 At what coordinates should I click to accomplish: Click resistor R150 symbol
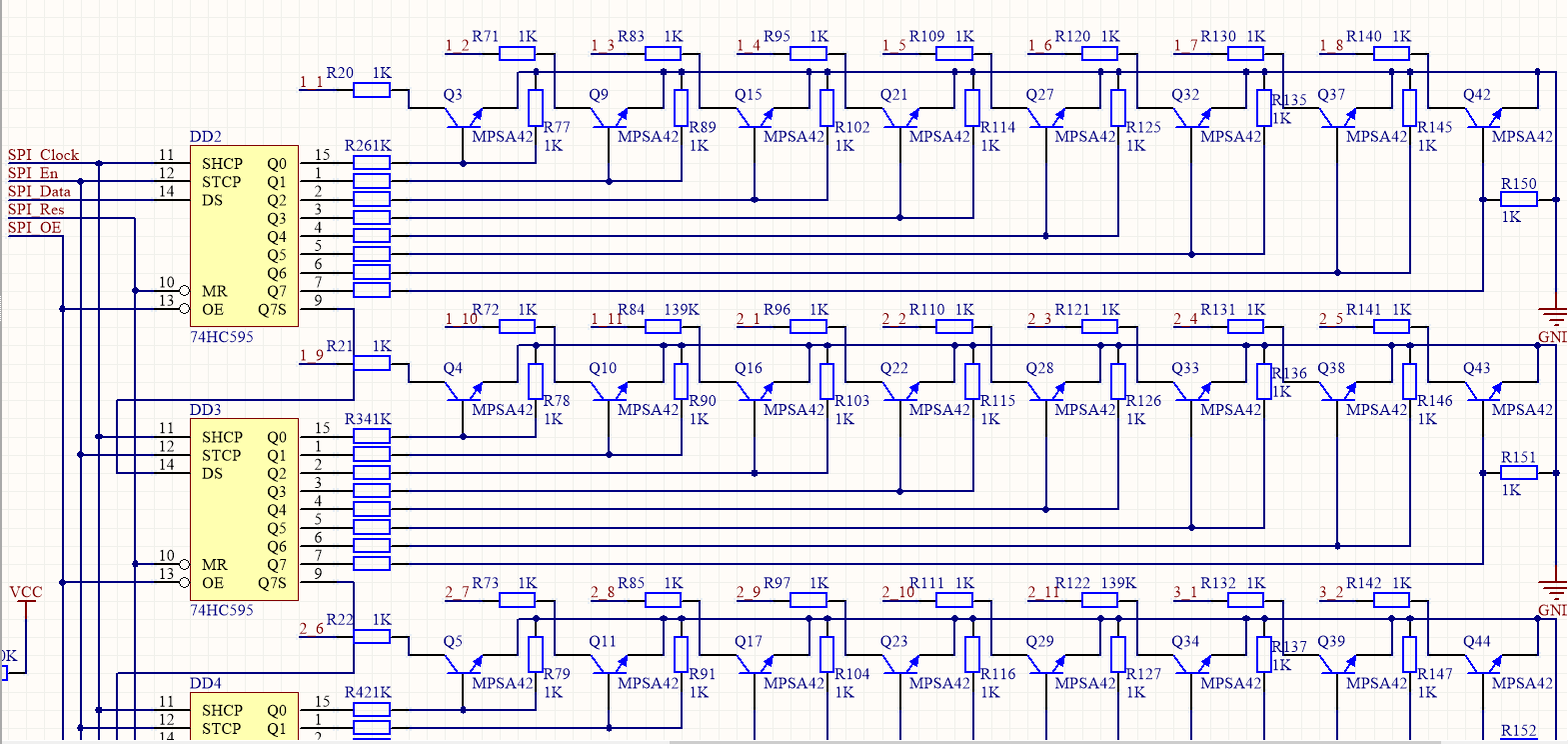[1519, 199]
